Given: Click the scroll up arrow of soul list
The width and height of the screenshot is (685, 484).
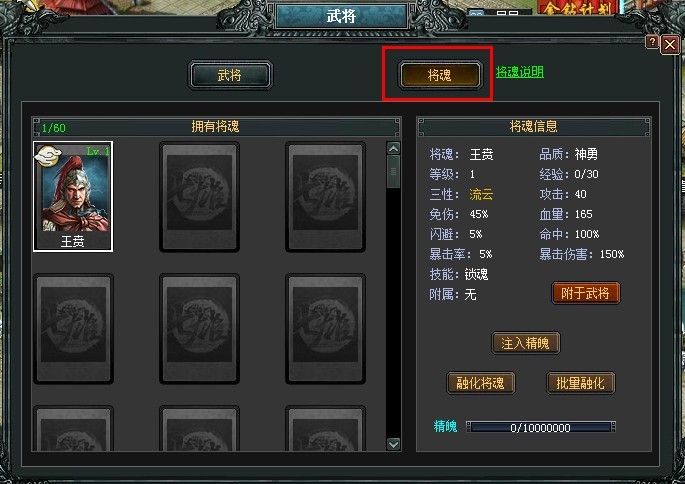Looking at the screenshot, I should pos(393,149).
